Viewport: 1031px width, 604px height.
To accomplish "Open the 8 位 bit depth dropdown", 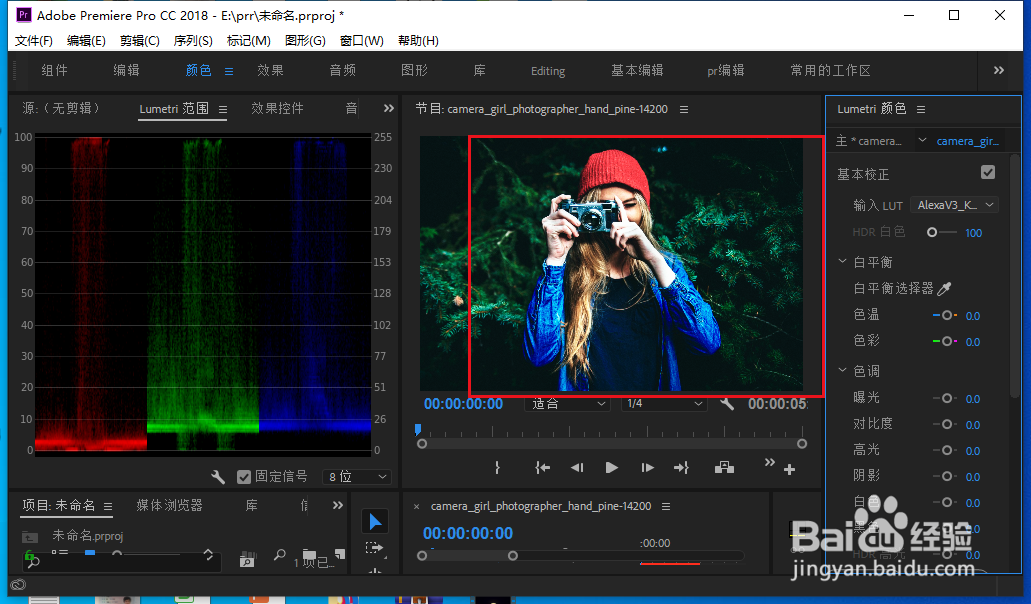I will 357,477.
